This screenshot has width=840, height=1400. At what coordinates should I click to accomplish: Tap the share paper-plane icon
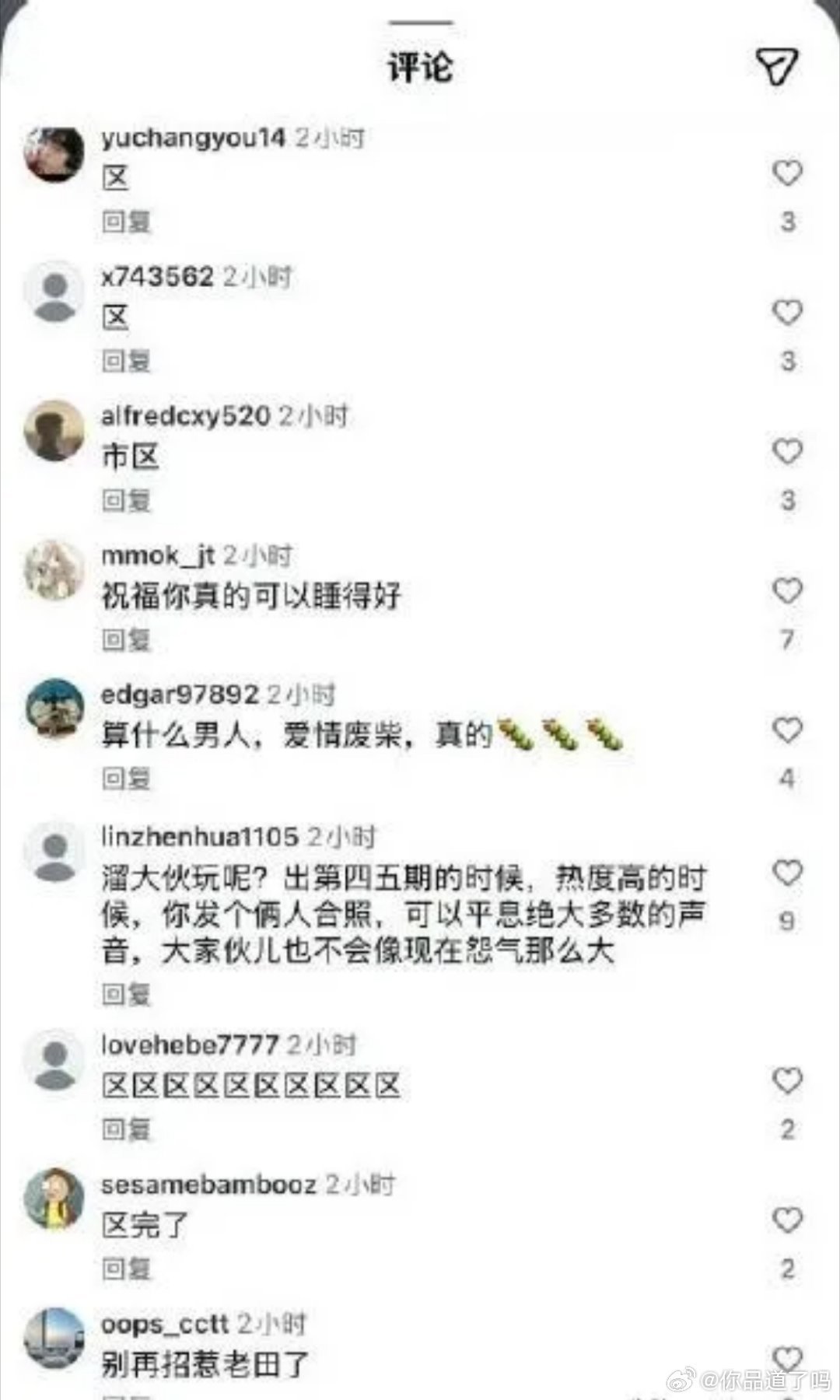[777, 66]
